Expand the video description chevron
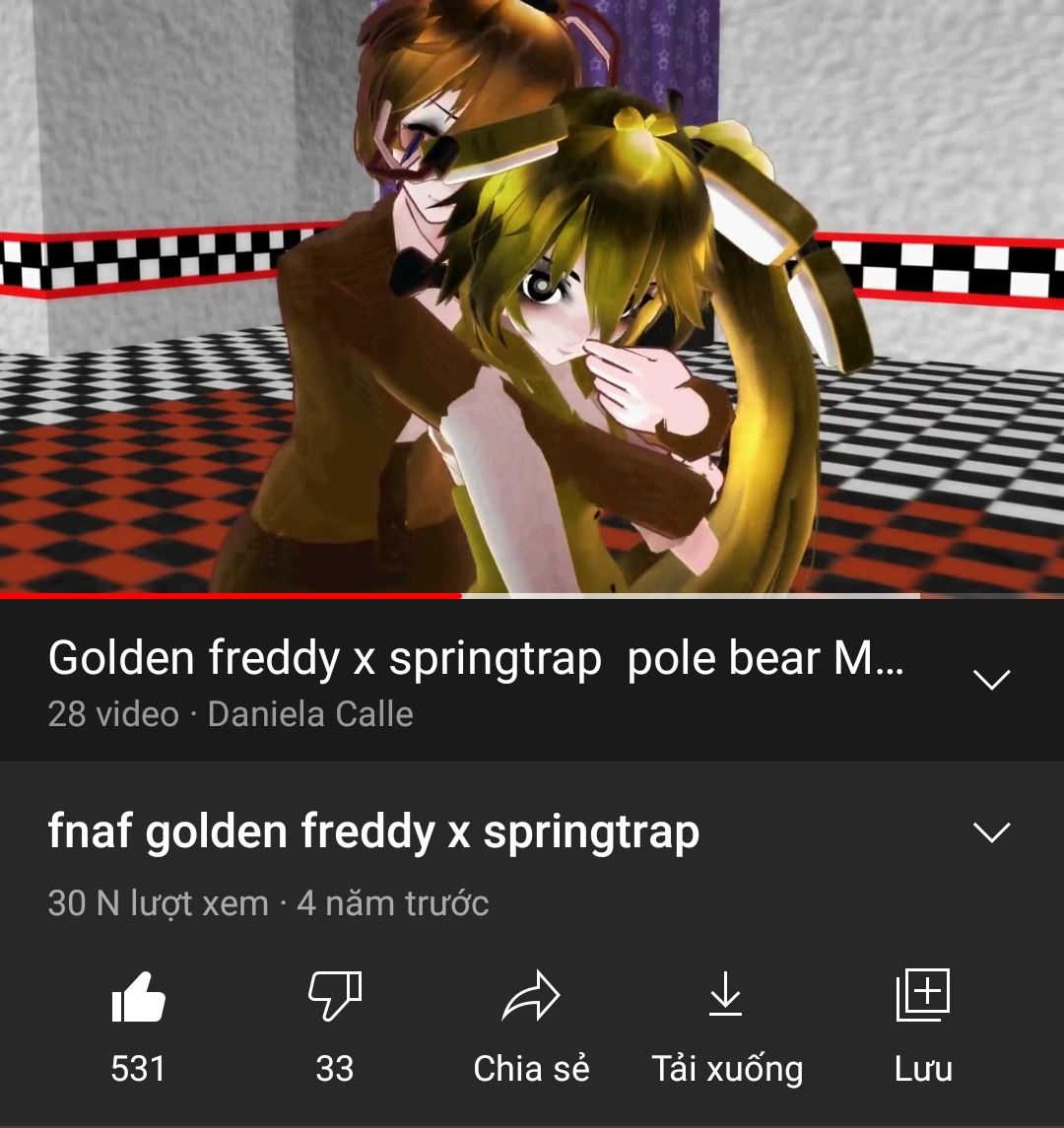Screen dimensions: 1064x1128 pos(991,831)
